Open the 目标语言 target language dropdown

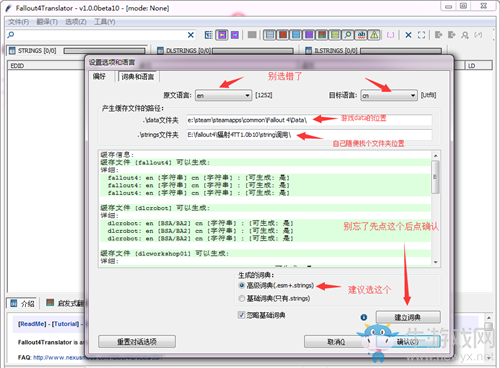(389, 96)
